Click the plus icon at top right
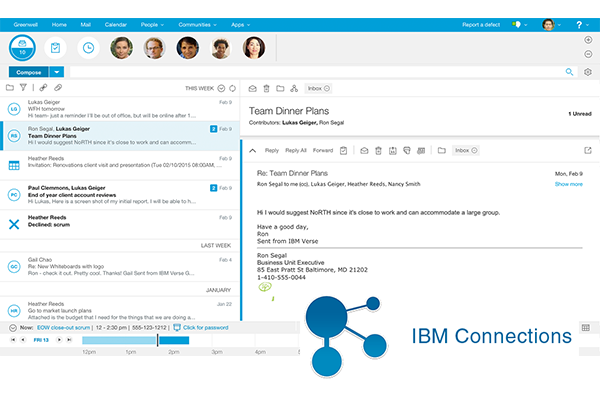This screenshot has height=410, width=600. (x=588, y=40)
